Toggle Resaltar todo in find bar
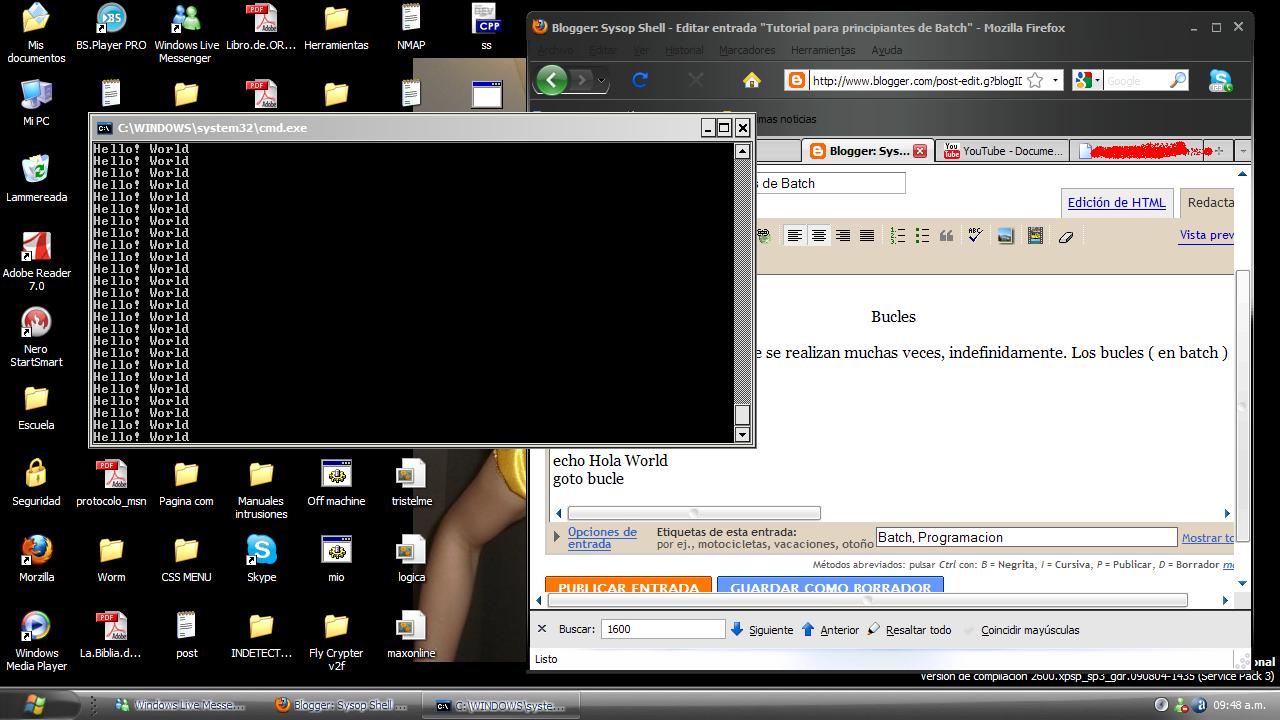Screen dimensions: 1280x720 [909, 630]
